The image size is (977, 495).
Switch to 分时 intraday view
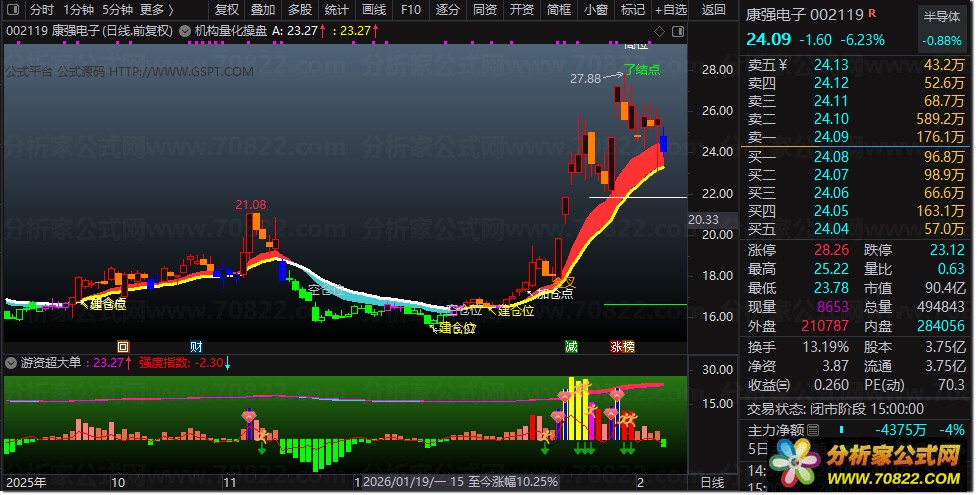[x=42, y=9]
